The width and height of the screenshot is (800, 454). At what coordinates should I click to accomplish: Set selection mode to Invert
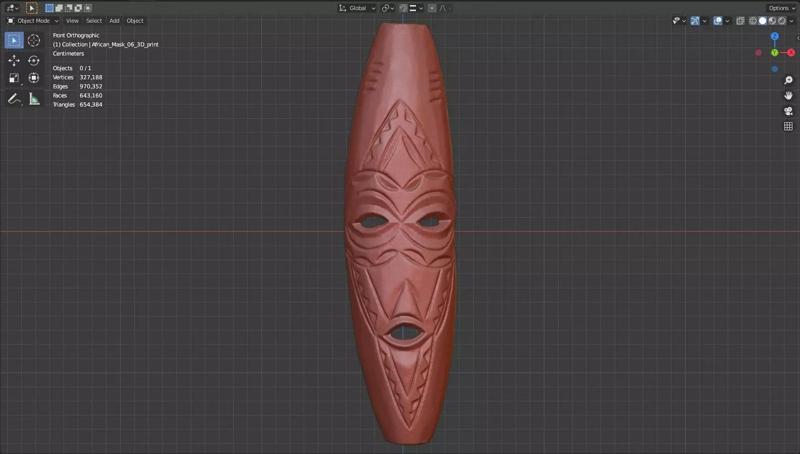(78, 8)
